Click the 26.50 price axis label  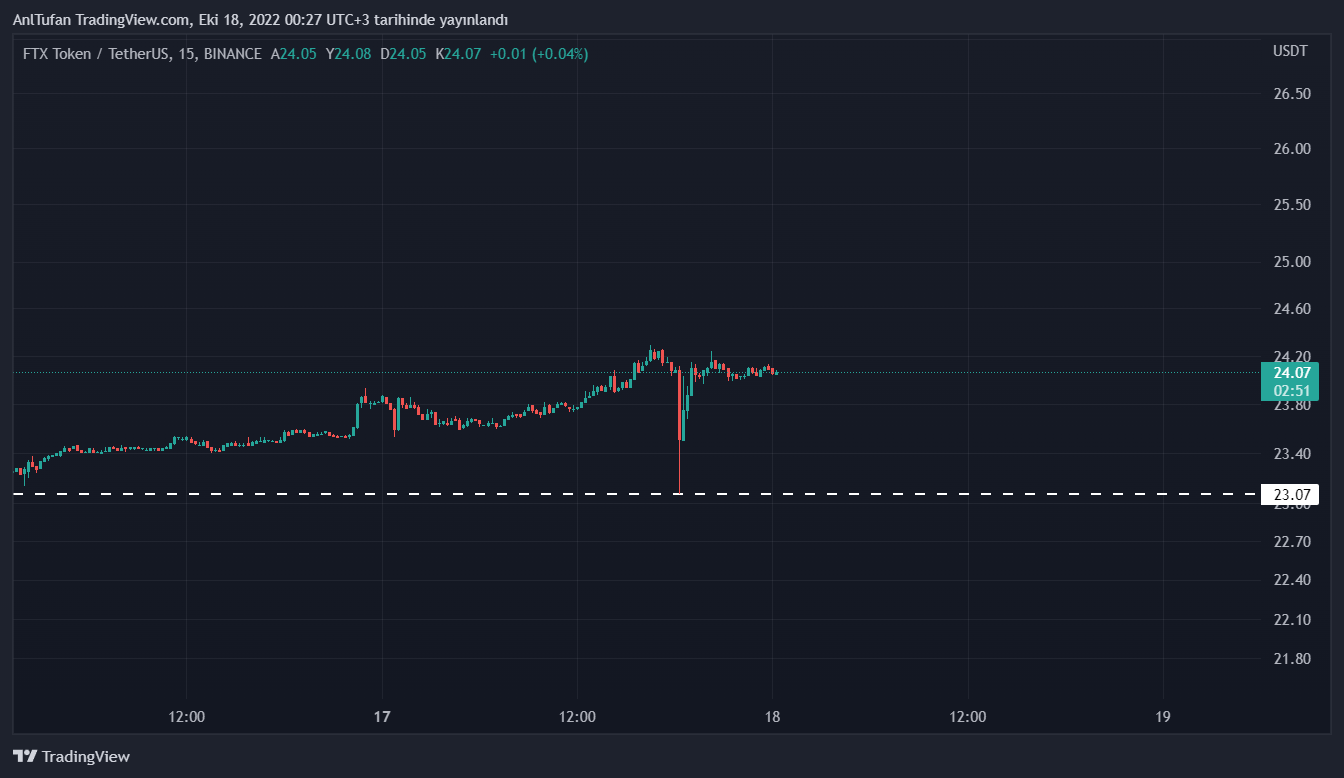[x=1291, y=94]
